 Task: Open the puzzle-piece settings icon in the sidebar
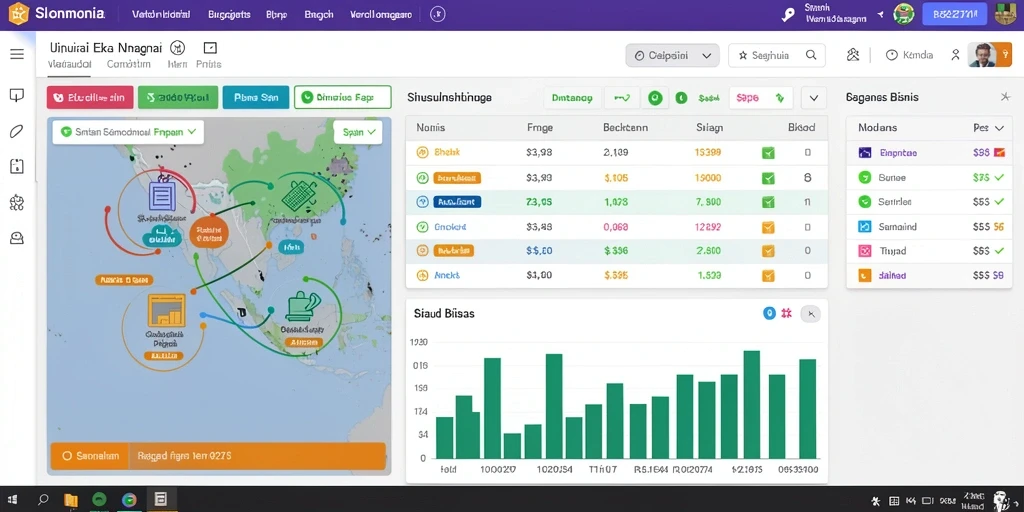[17, 202]
